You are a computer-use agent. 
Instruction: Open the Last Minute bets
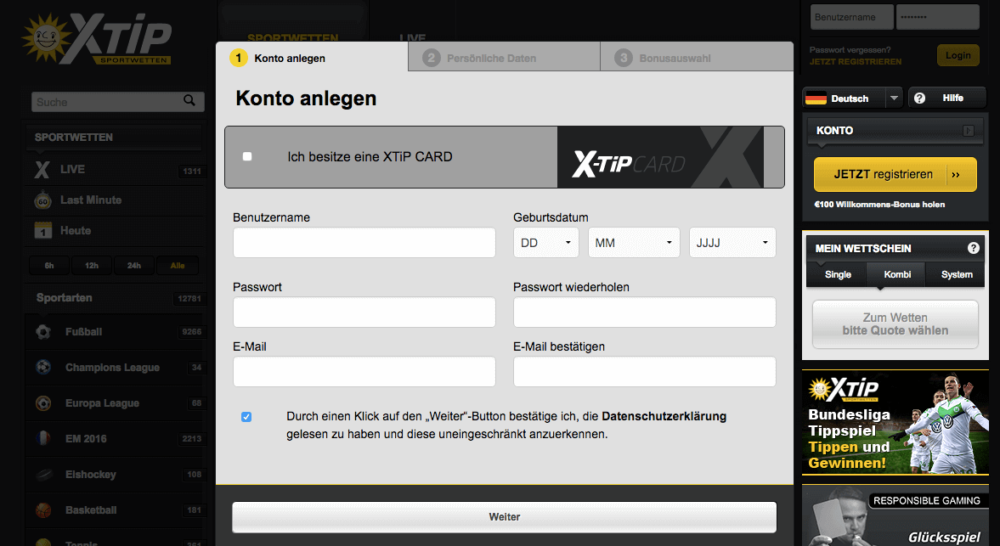117,200
